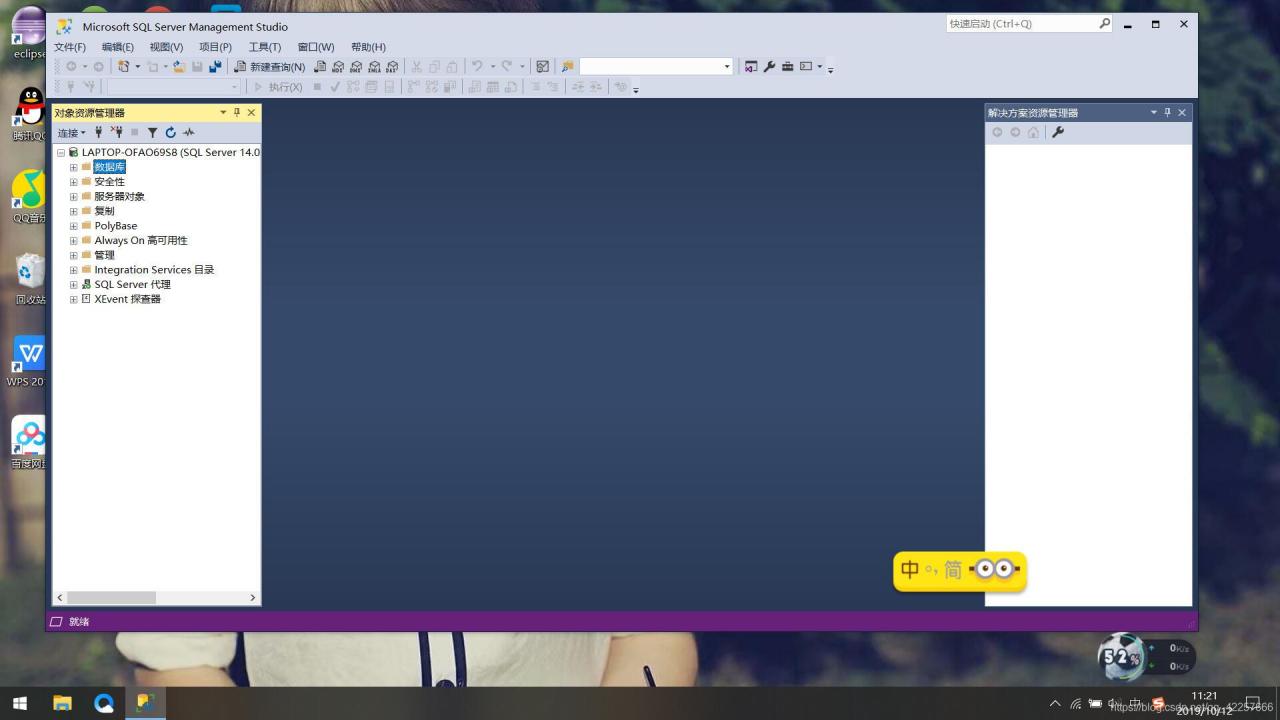Viewport: 1280px width, 720px height.
Task: Open the 项目(P) menu
Action: [x=215, y=47]
